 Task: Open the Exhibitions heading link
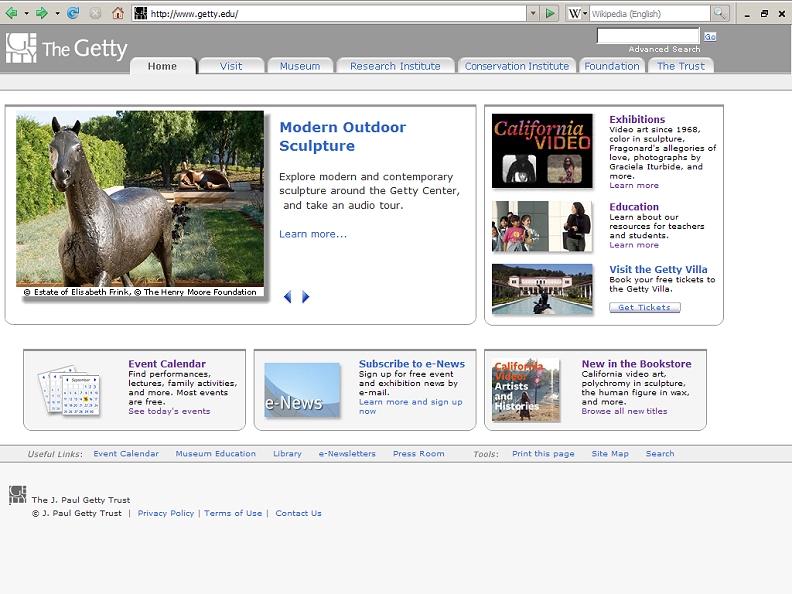click(x=637, y=119)
